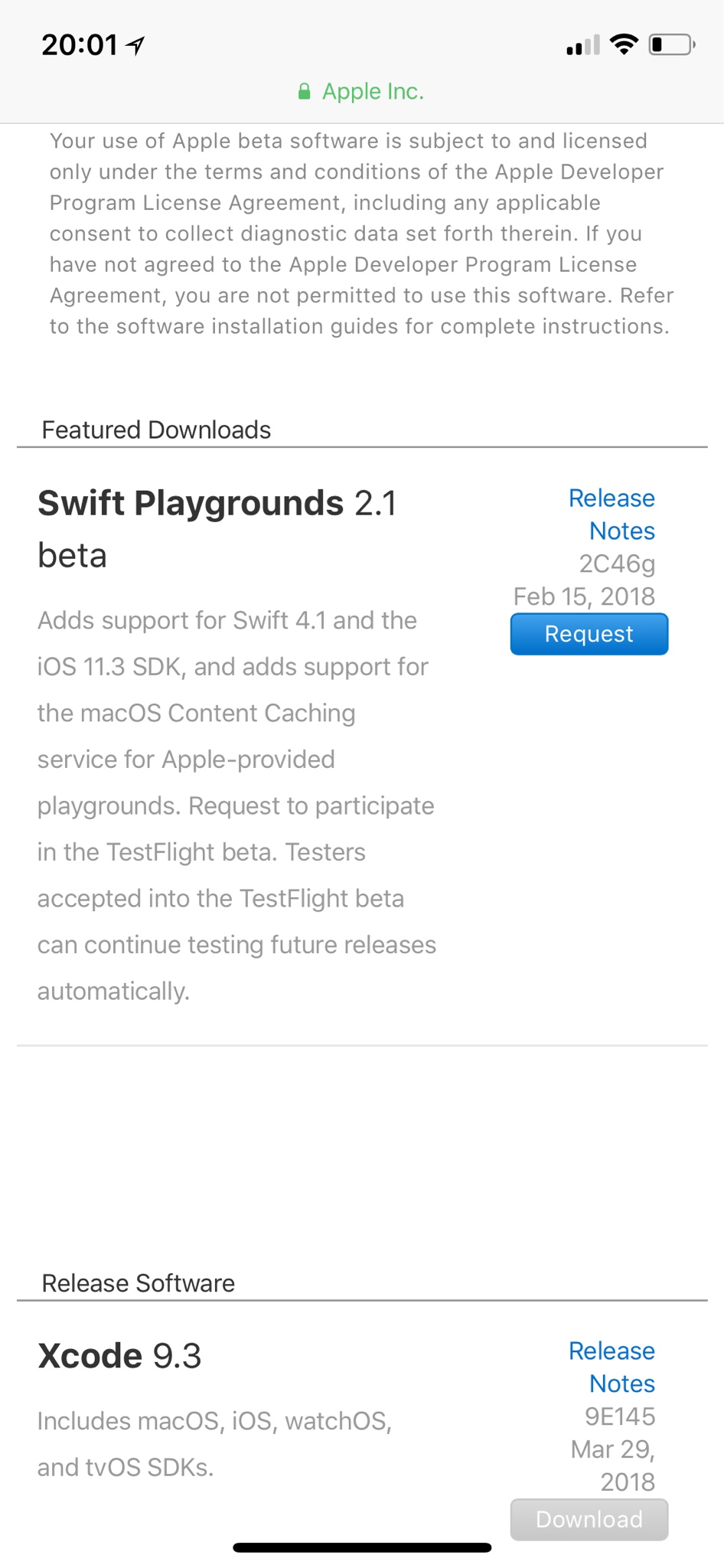Tap the Xcode SDKs description text
The width and height of the screenshot is (724, 1568).
pos(215,1444)
